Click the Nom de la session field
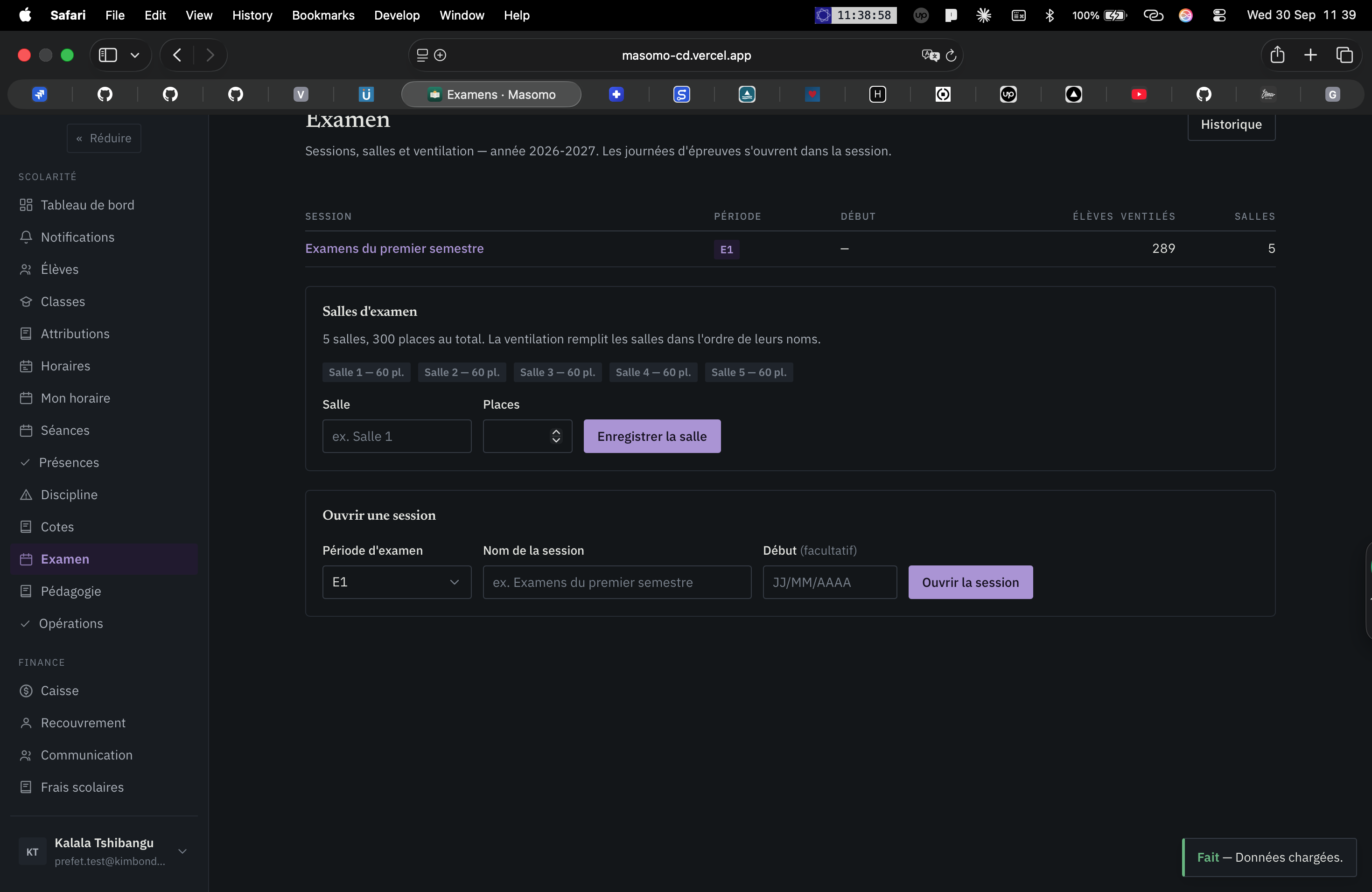 coord(617,582)
